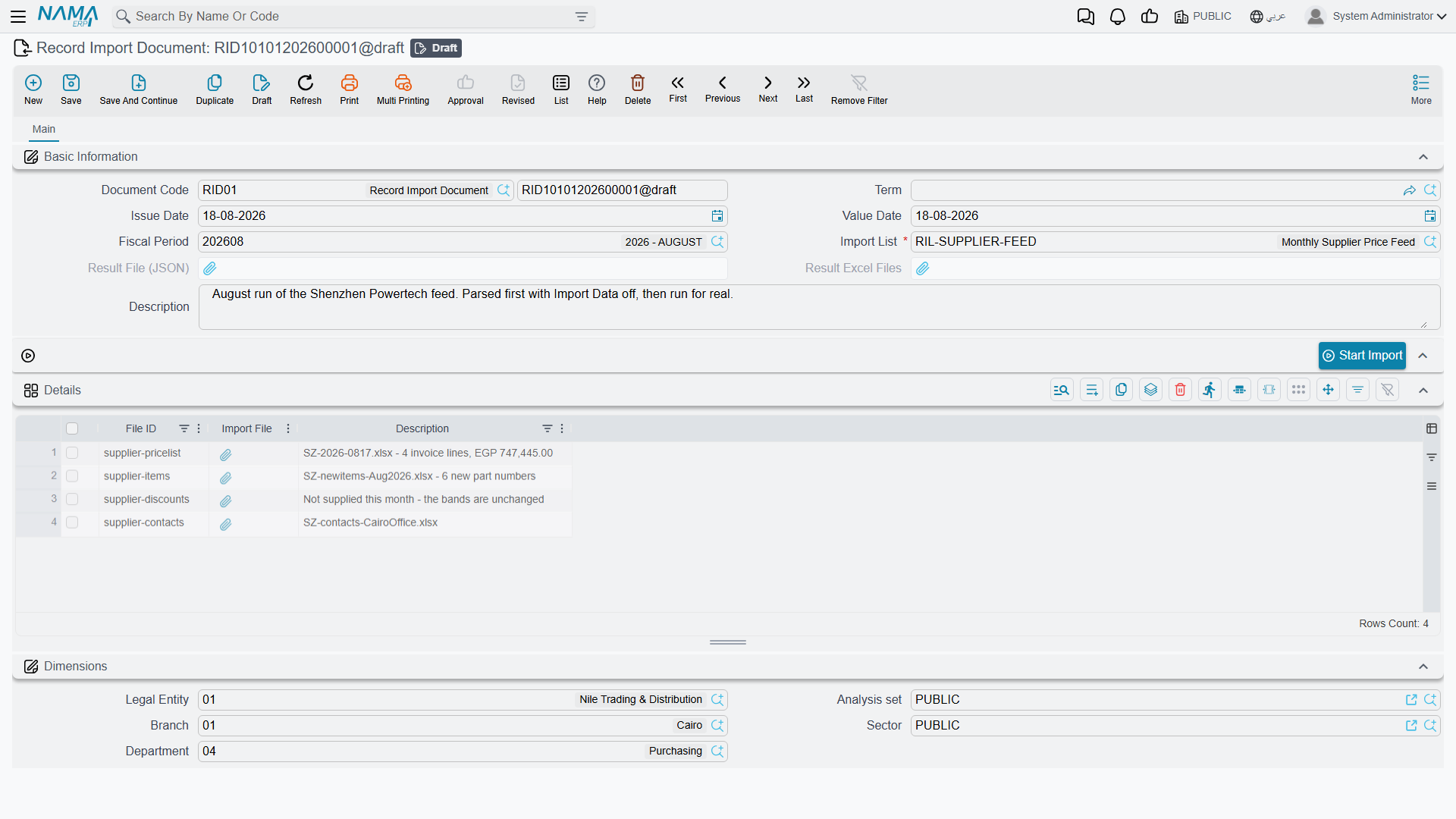Open the hamburger main menu
1456x819 pixels.
[x=18, y=16]
